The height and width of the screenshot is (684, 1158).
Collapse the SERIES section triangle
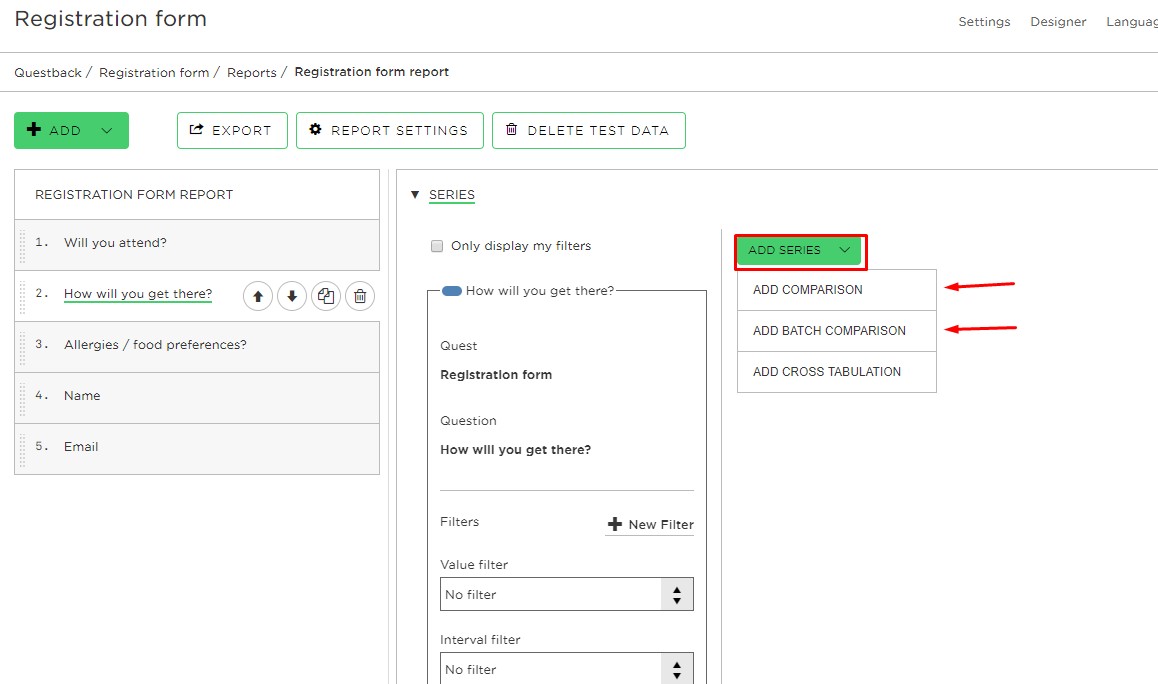(414, 194)
